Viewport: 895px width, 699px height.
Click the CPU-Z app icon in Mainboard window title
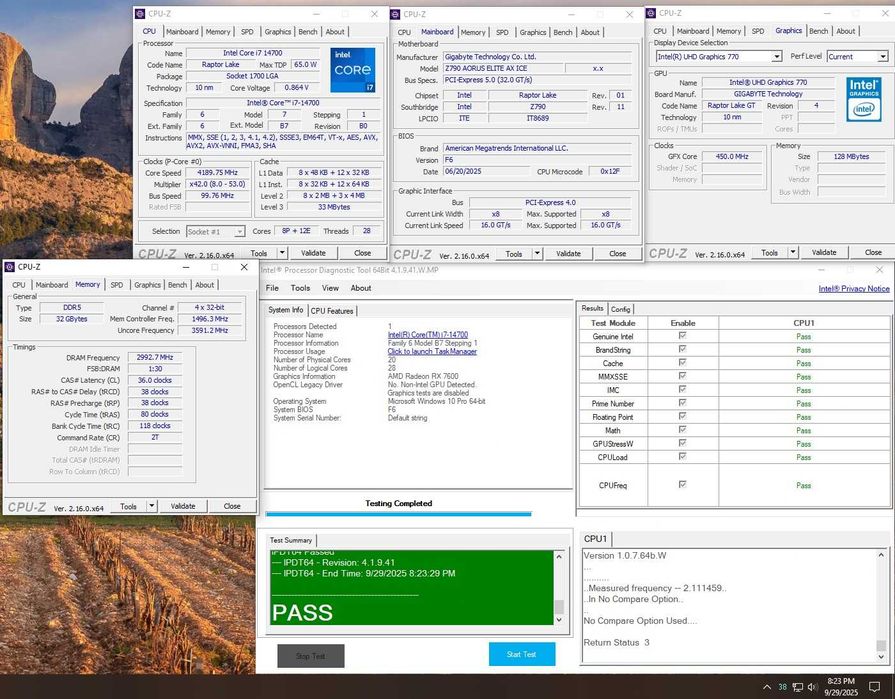(x=395, y=14)
